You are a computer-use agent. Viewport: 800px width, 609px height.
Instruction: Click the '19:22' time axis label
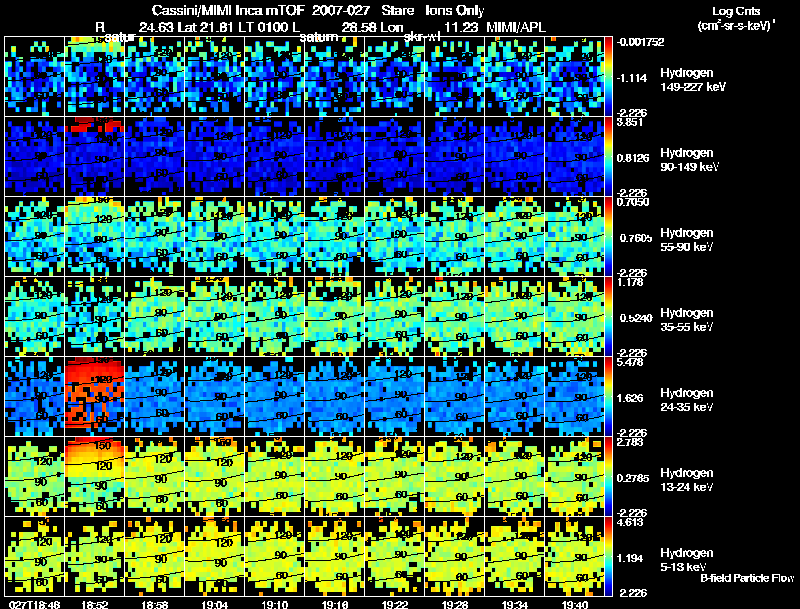[394, 604]
